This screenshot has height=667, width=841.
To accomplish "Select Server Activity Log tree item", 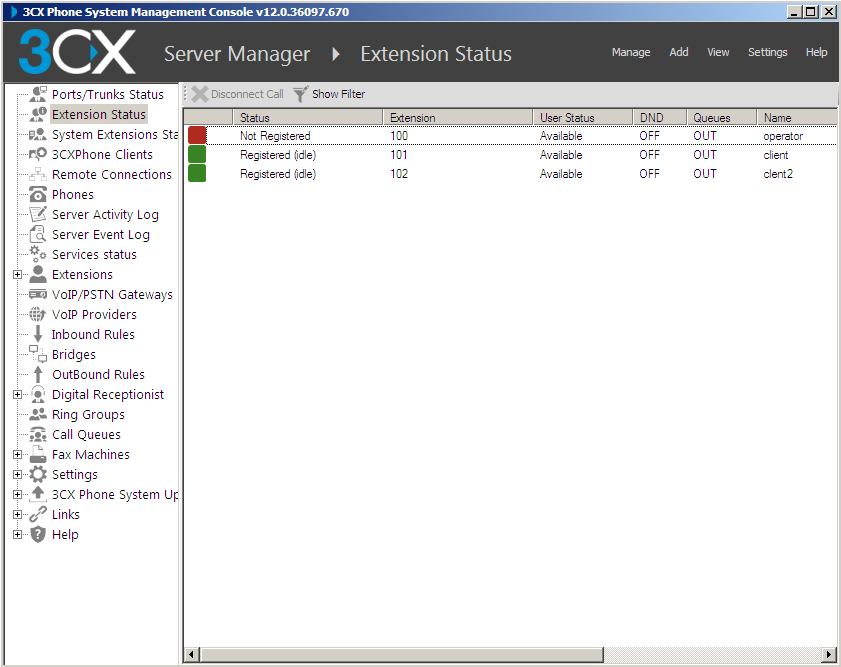I will 105,214.
